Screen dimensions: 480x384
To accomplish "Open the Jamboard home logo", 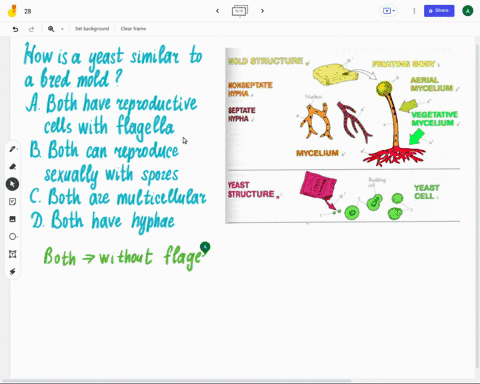I will point(12,11).
